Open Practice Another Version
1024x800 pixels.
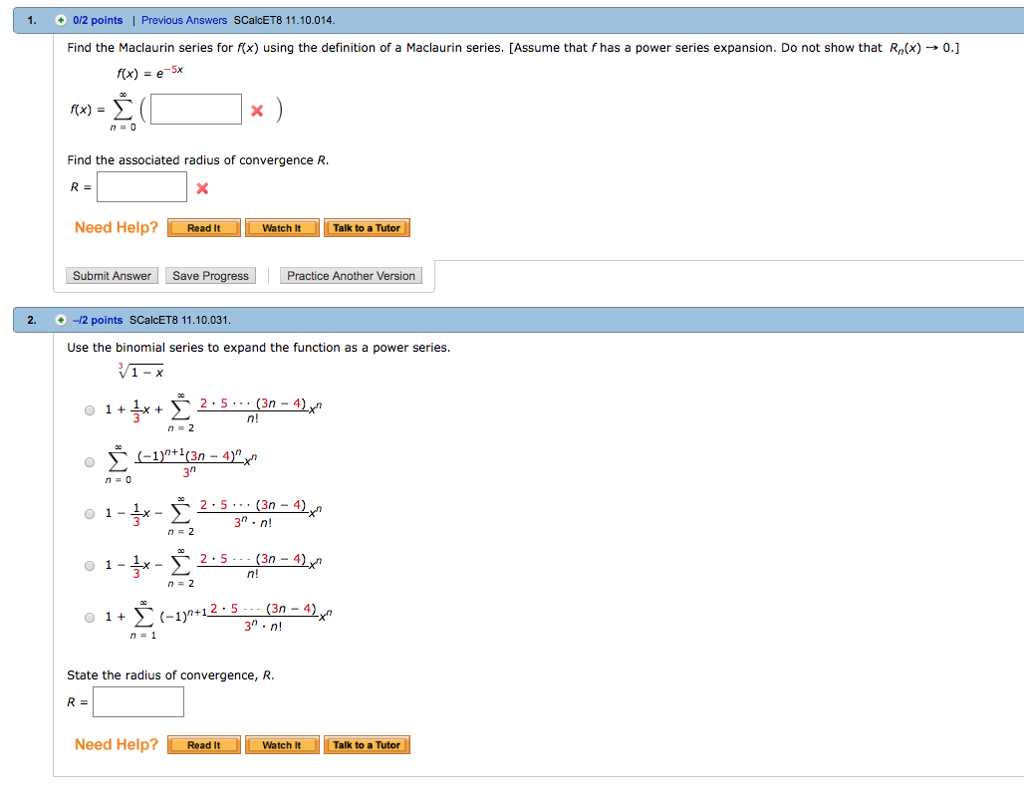coord(351,275)
